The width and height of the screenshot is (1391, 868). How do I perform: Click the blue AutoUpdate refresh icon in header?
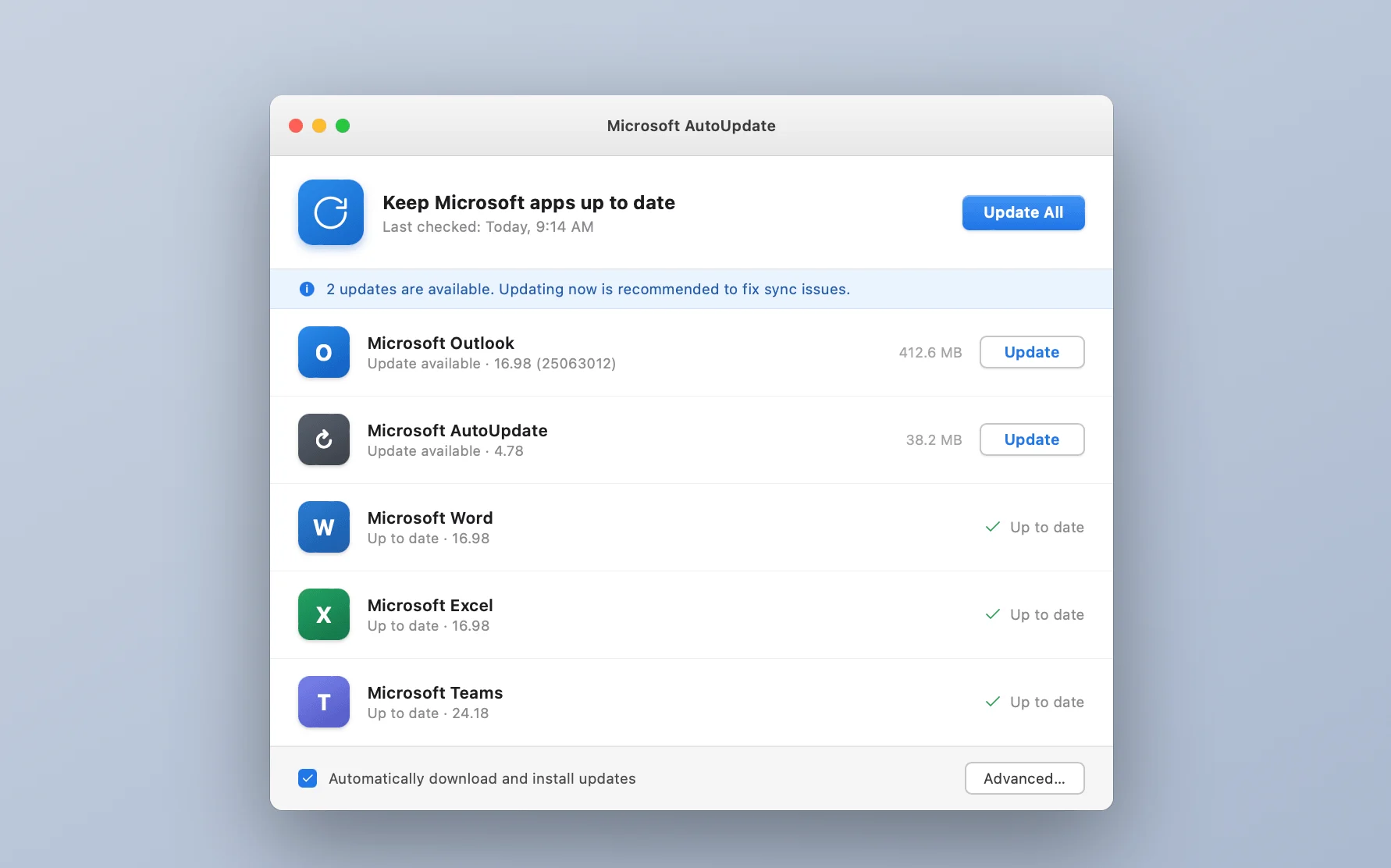point(331,212)
